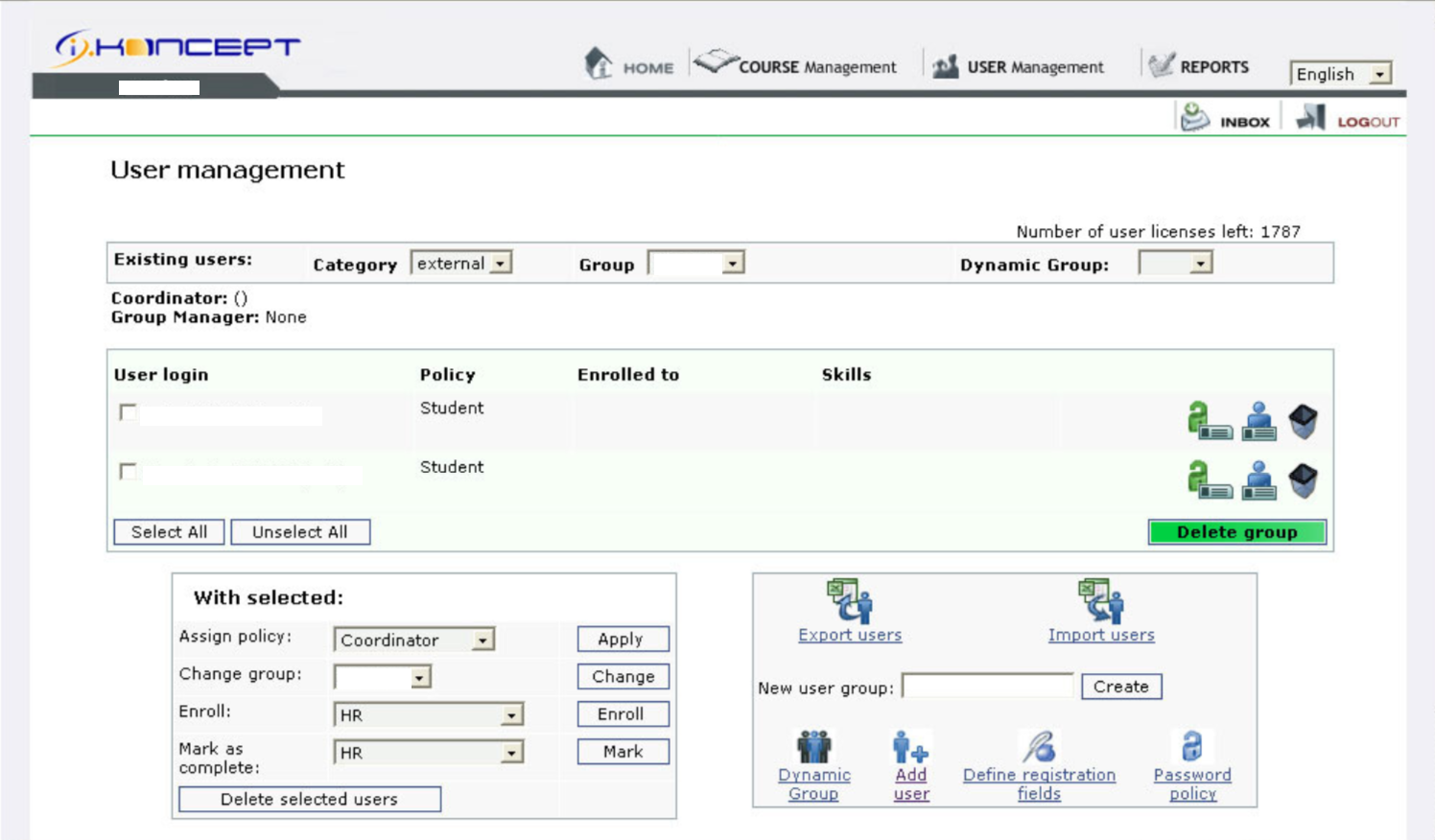Open the Dynamic Group people icon
1435x840 pixels.
click(x=814, y=746)
